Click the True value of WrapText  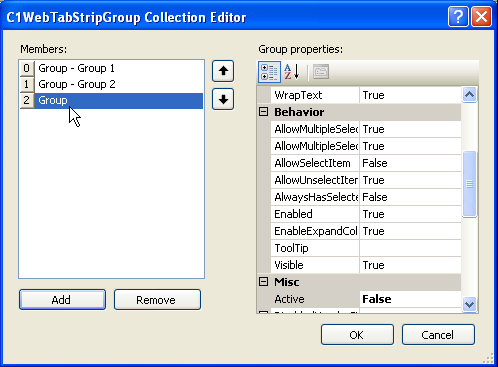point(410,95)
